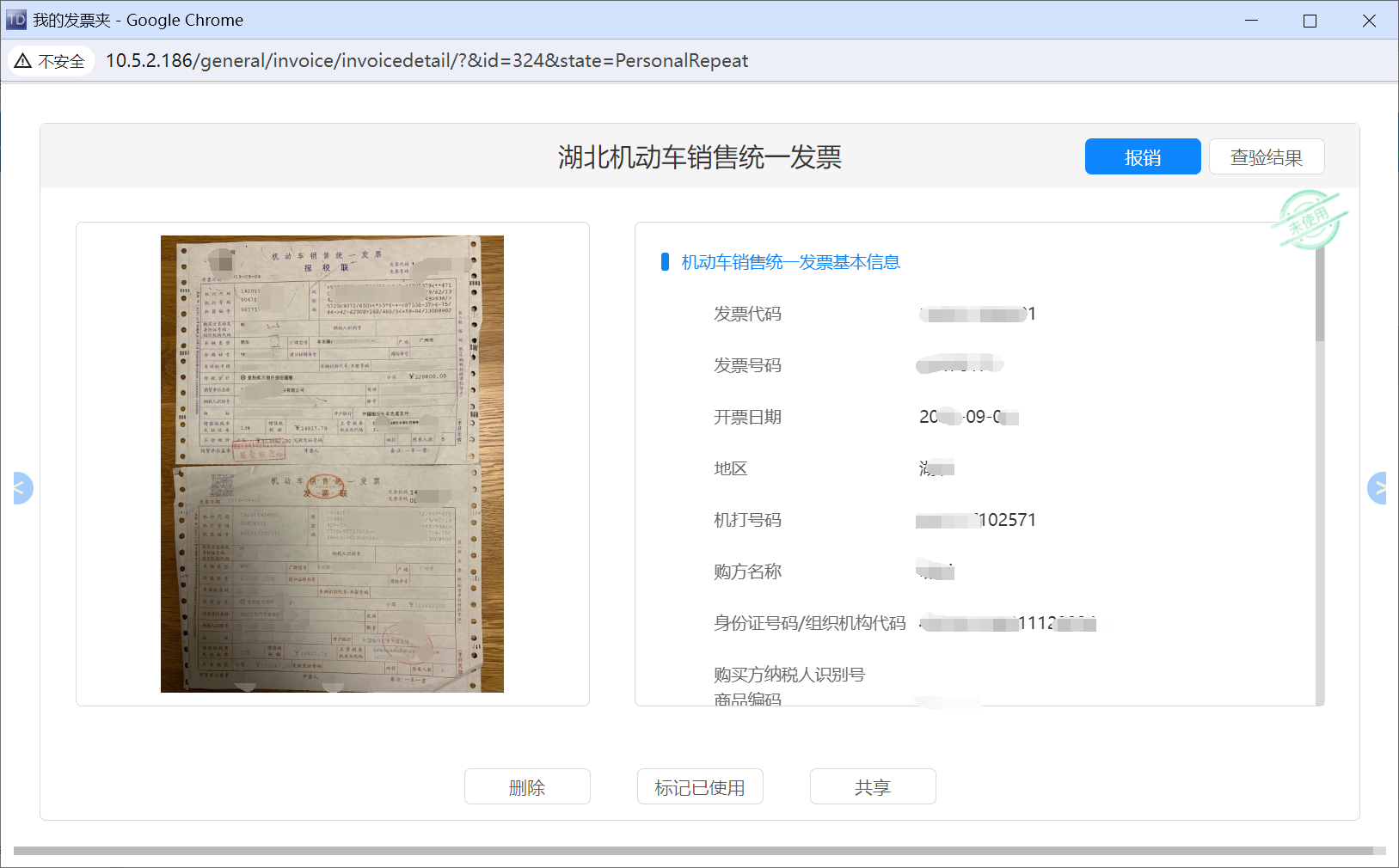
Task: Select the 身份证号码/组织机构代码 label
Action: tap(810, 623)
